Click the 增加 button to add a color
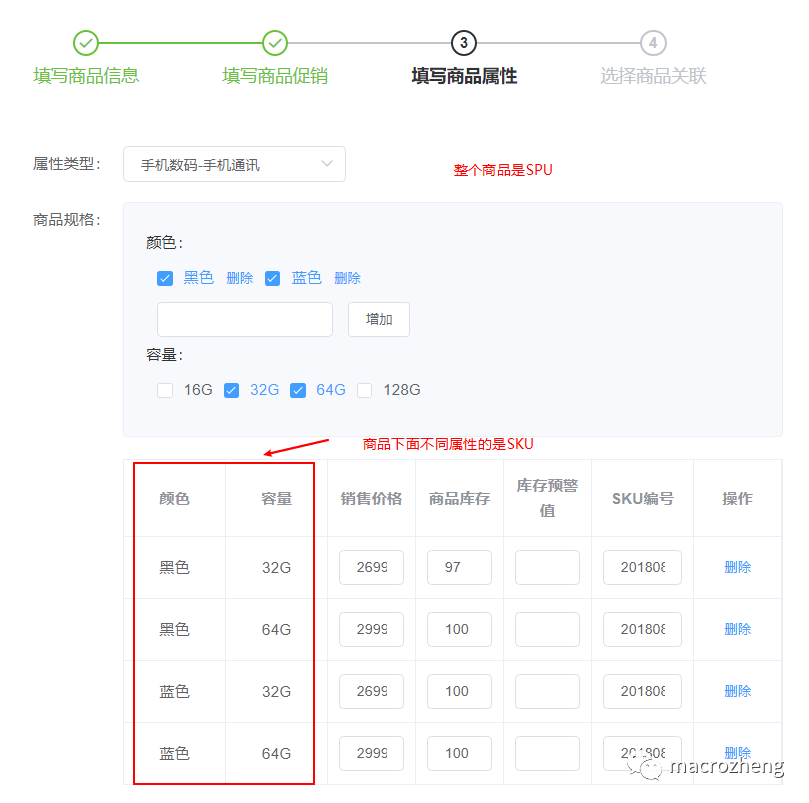Image resolution: width=809 pixels, height=803 pixels. [378, 319]
